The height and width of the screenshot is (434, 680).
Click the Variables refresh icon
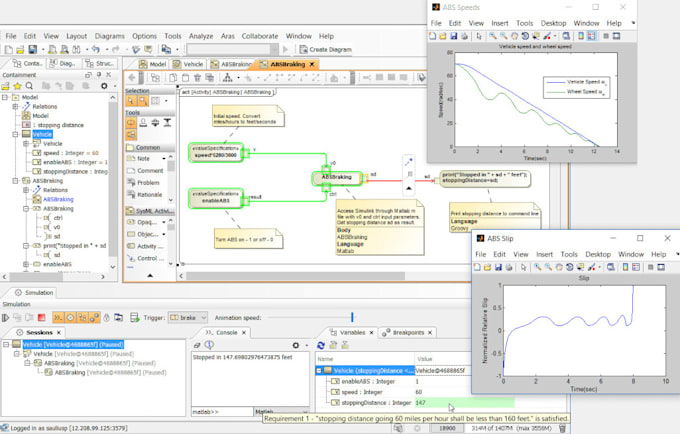pyautogui.click(x=321, y=345)
